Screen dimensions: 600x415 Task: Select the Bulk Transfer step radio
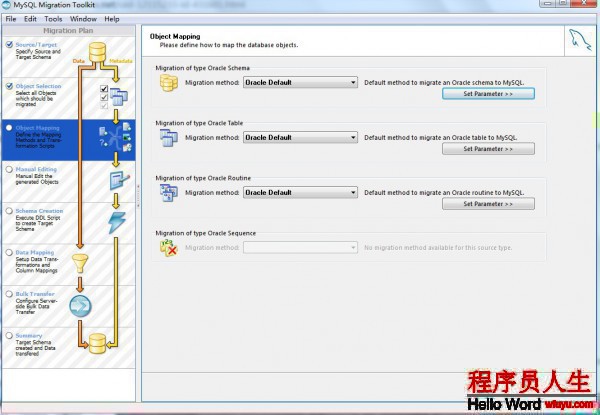pos(9,294)
